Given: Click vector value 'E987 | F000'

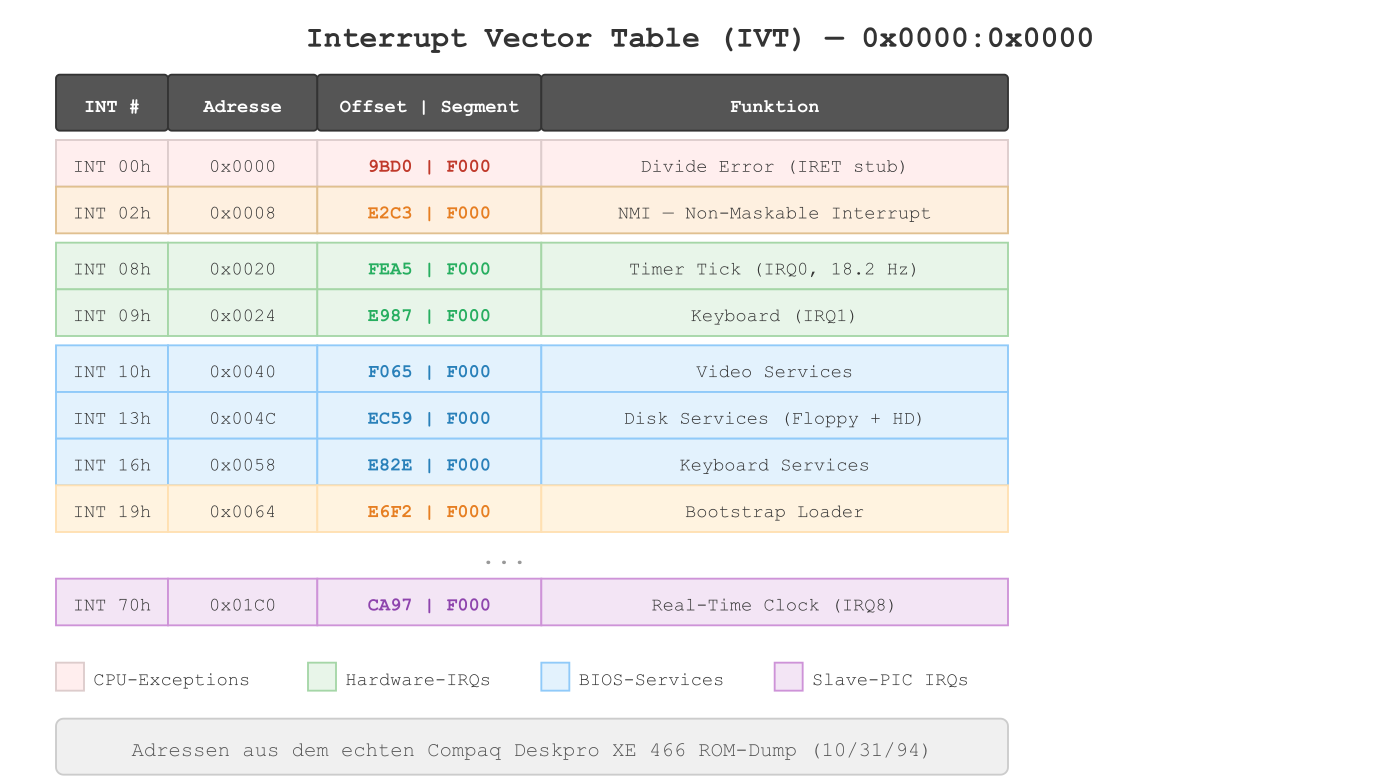Looking at the screenshot, I should pyautogui.click(x=429, y=313).
